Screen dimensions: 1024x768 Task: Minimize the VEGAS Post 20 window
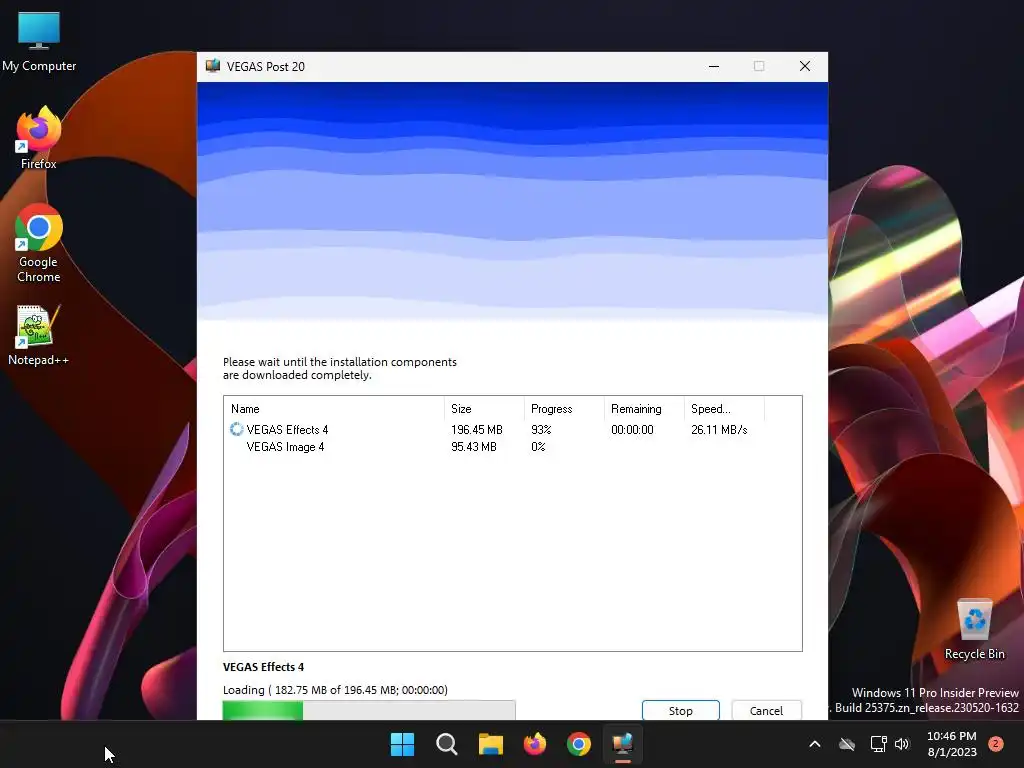(714, 66)
